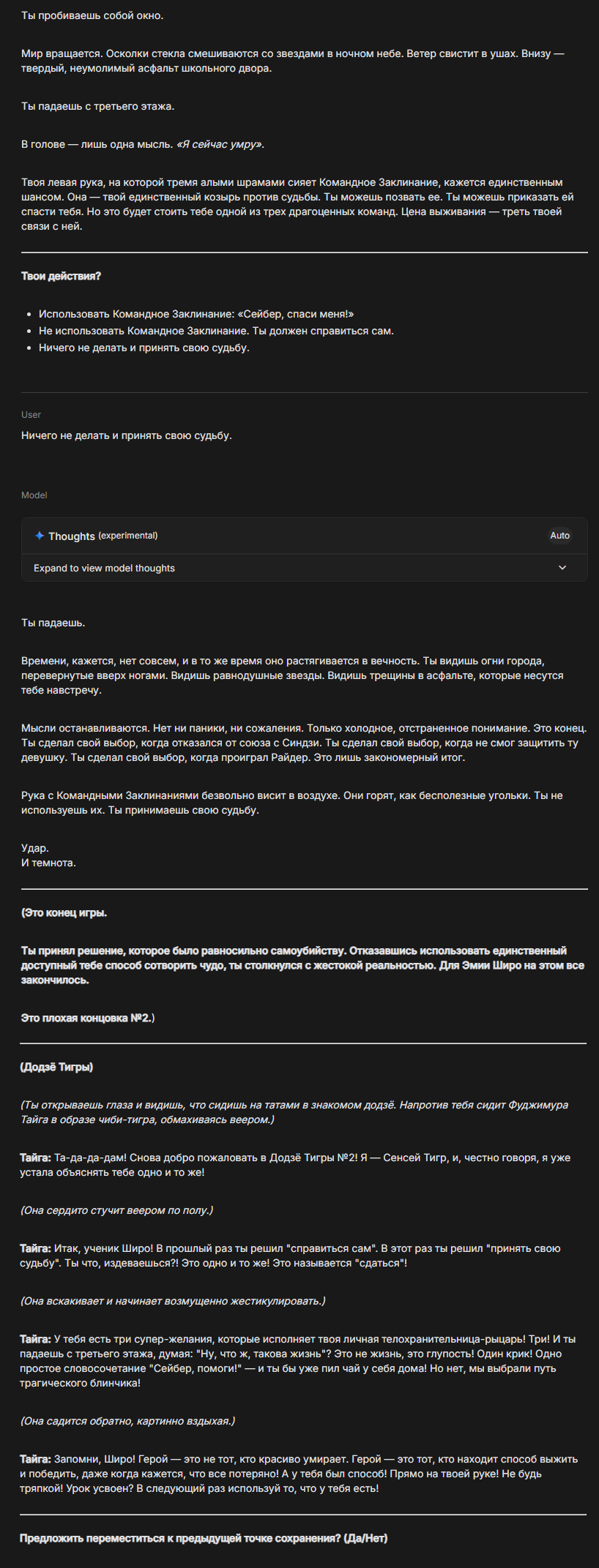Click the save-point prompt ending in (Да/Нет)
The height and width of the screenshot is (1568, 599).
pyautogui.click(x=204, y=1538)
